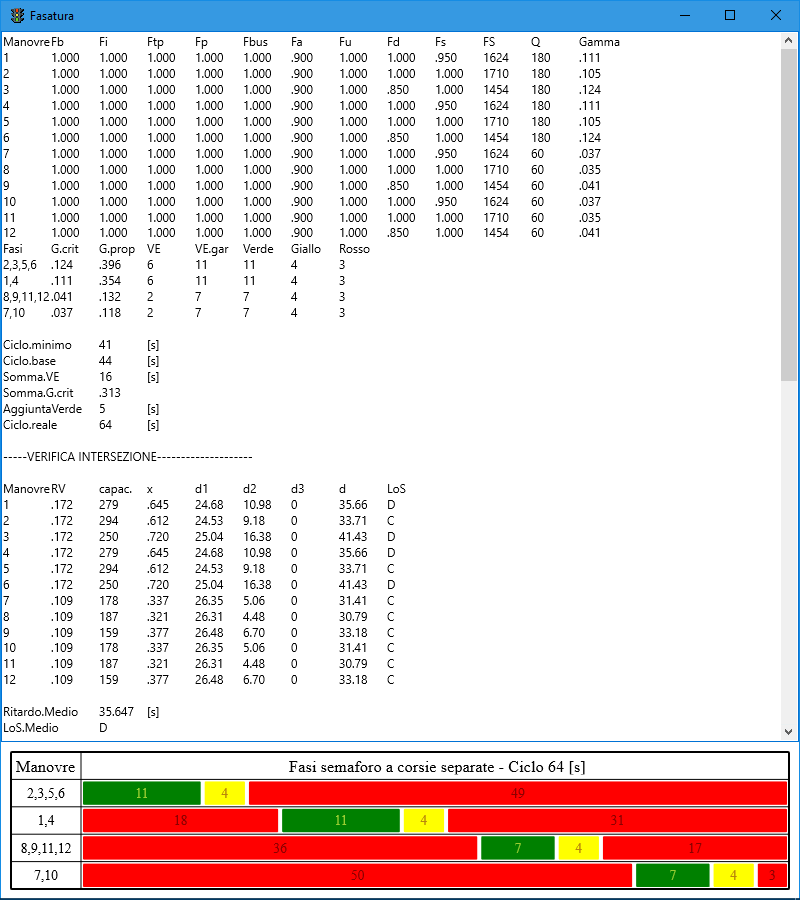Click the 'Verde' column header

(x=258, y=249)
